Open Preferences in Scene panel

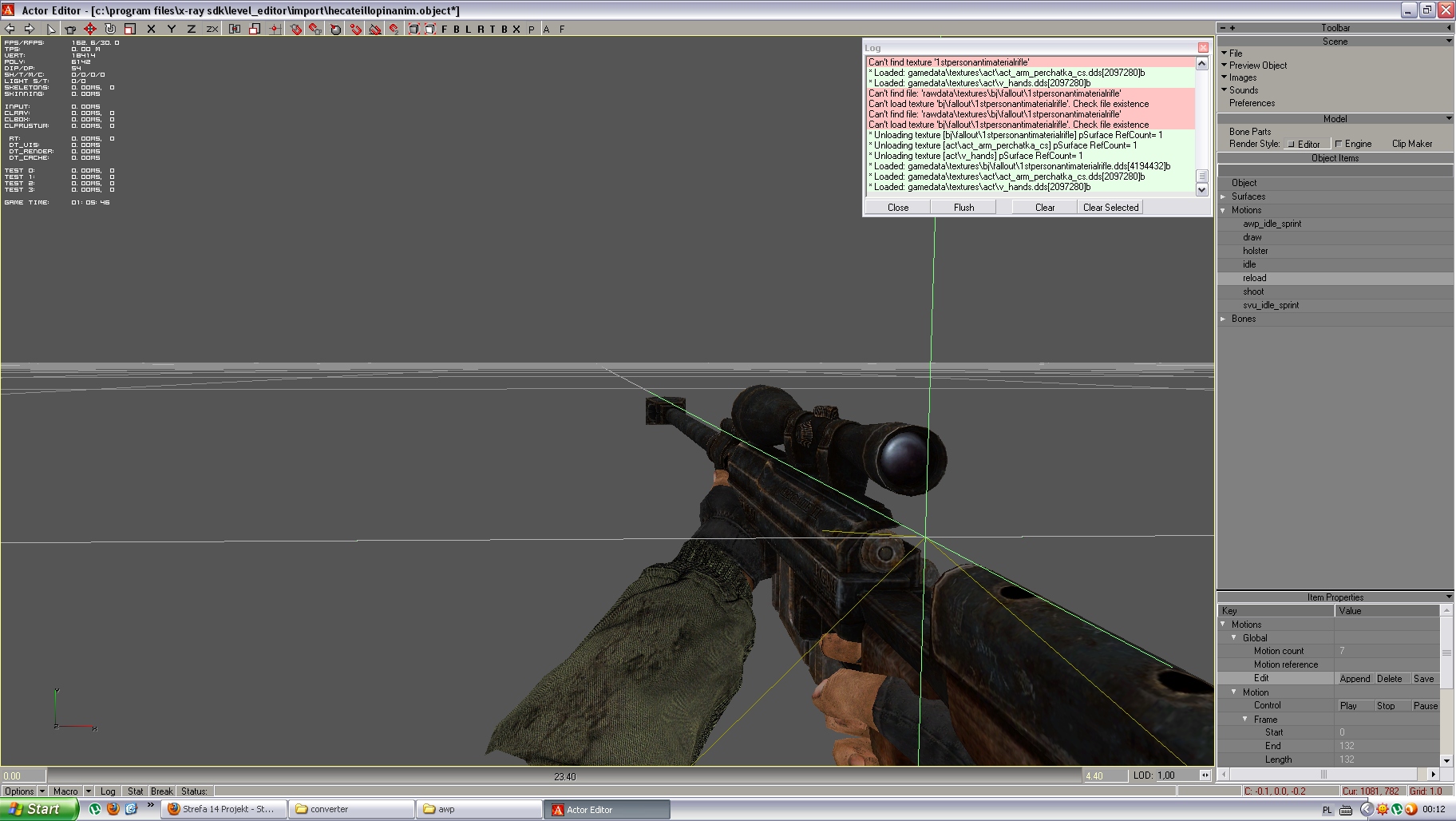[1252, 103]
